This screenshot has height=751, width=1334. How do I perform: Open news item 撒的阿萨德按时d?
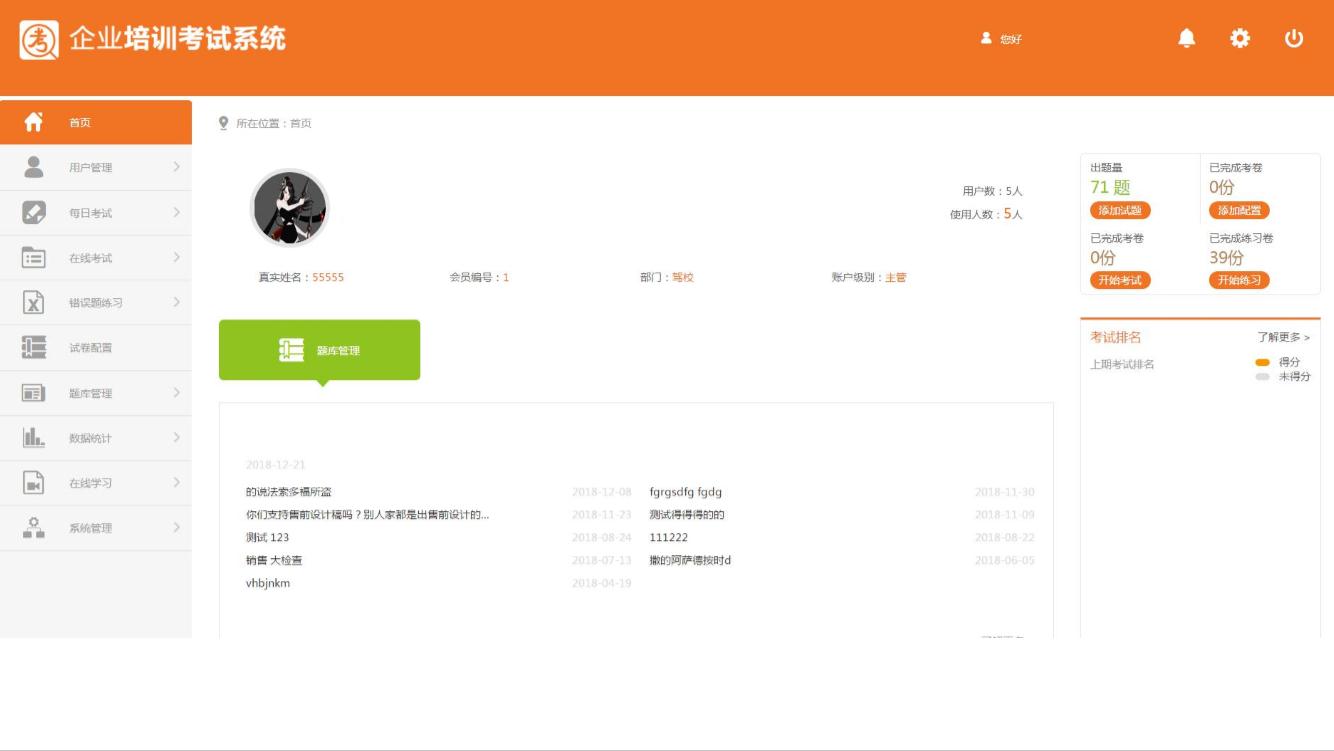(690, 560)
